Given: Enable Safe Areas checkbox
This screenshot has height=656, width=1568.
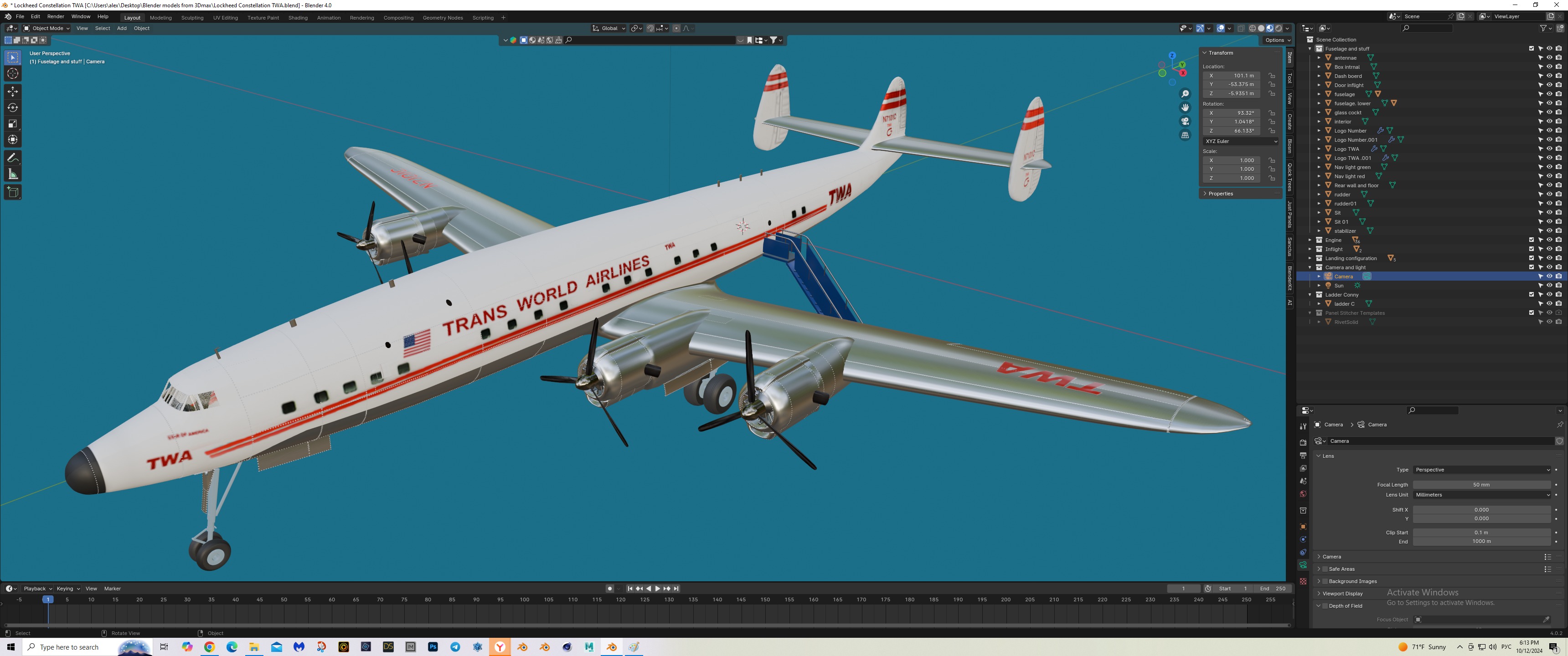Looking at the screenshot, I should click(1325, 569).
